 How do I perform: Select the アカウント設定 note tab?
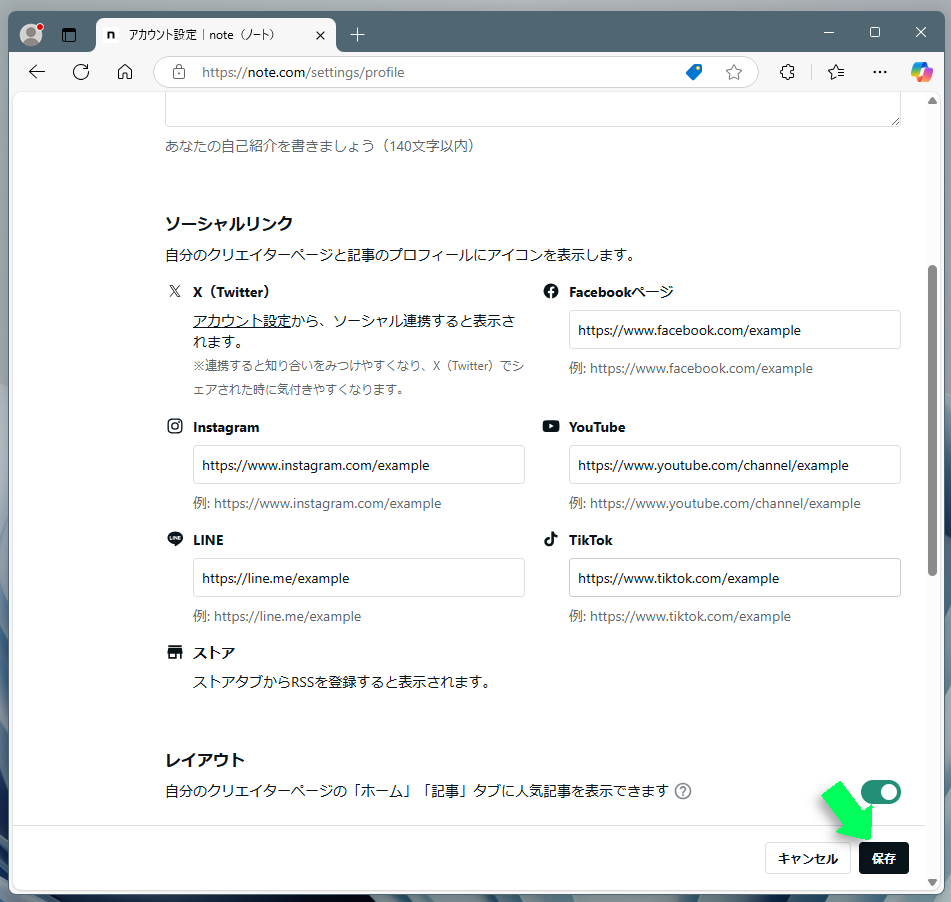pos(216,35)
